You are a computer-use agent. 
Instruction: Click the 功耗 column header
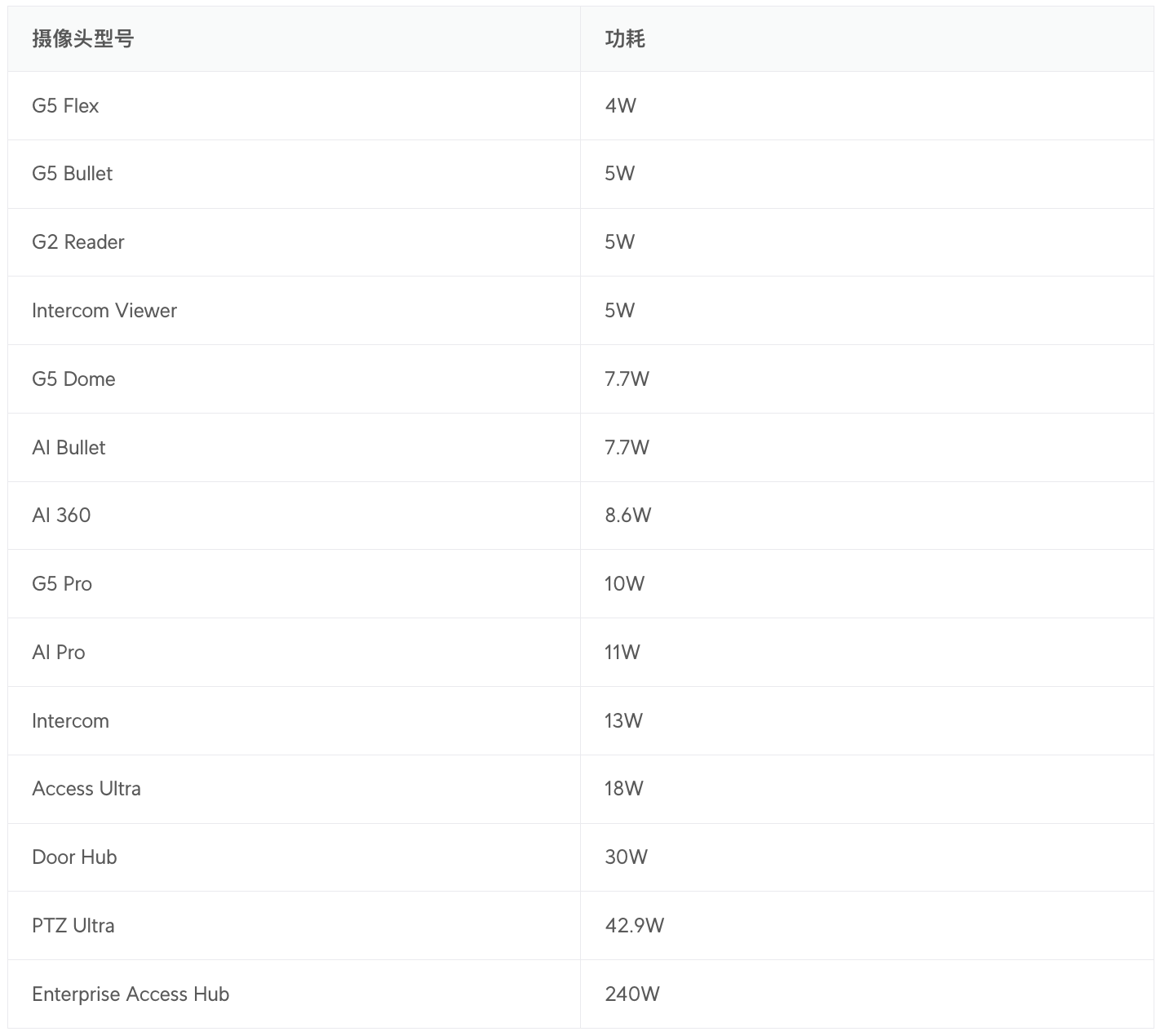click(x=625, y=38)
